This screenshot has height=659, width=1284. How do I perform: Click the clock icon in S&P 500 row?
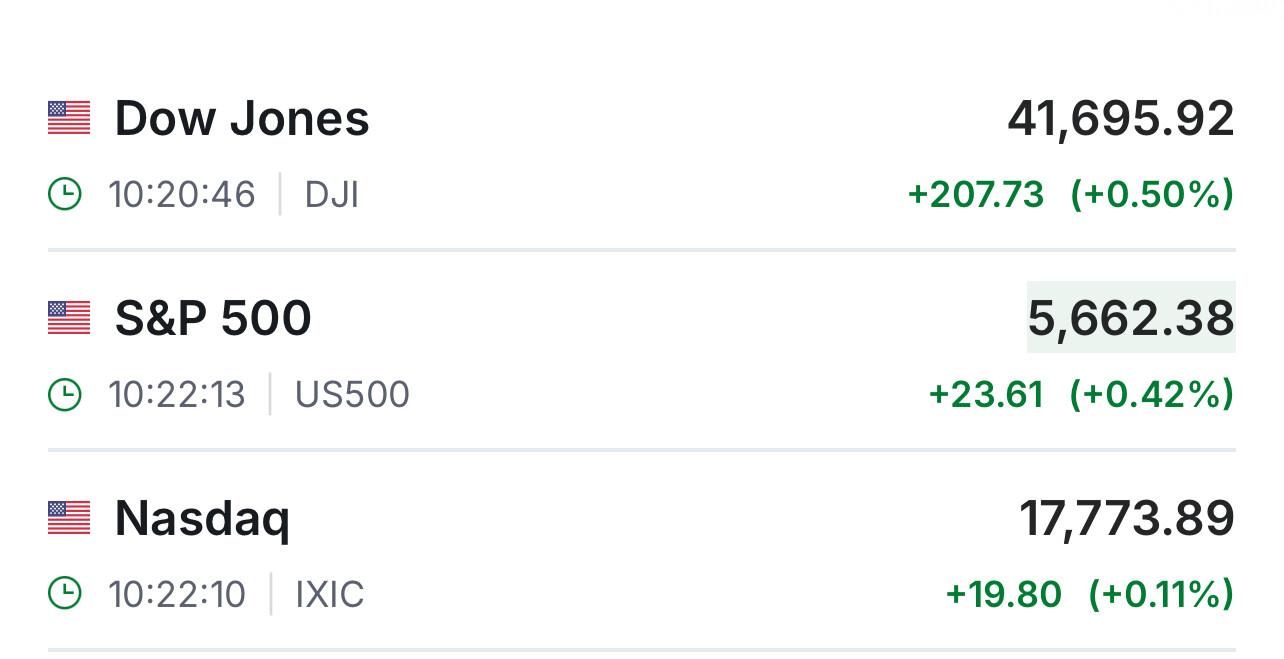click(65, 394)
